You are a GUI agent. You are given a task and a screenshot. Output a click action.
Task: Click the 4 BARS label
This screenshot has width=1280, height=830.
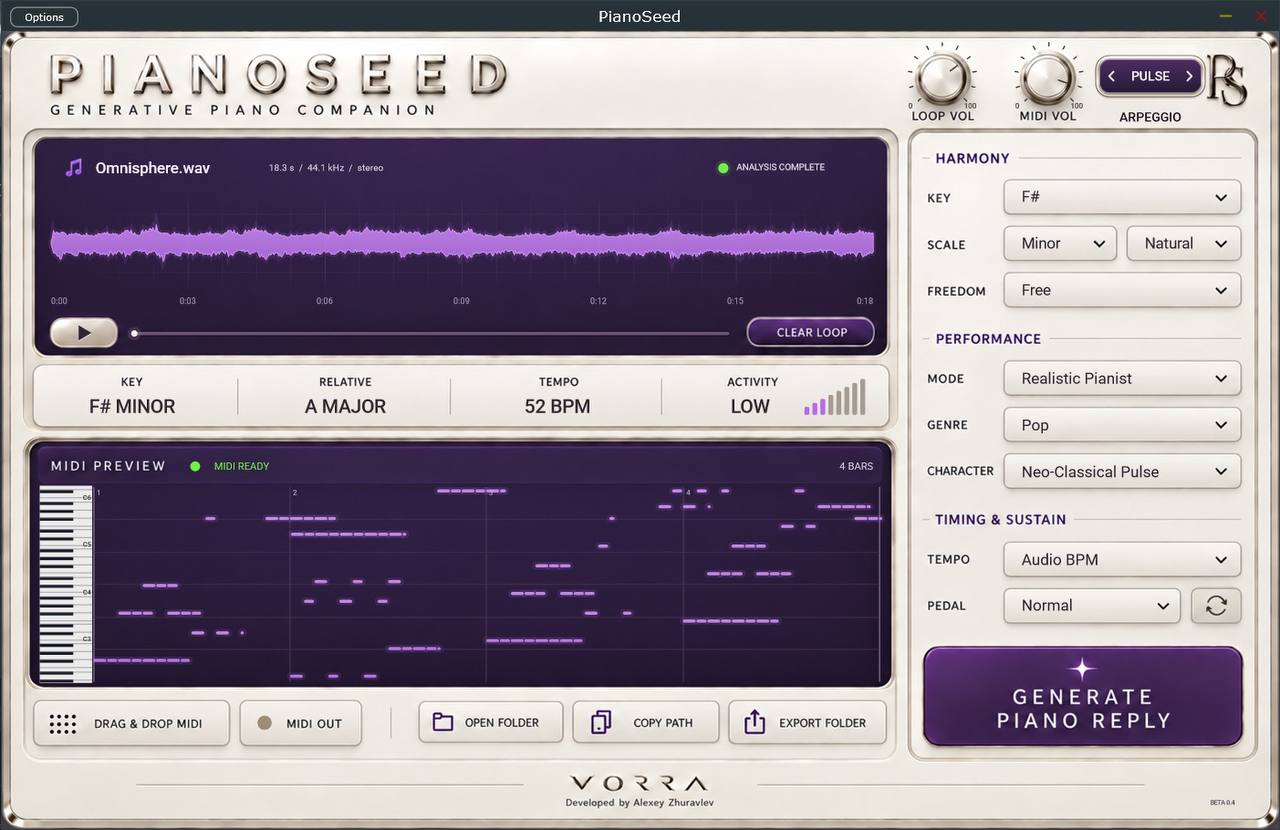(x=856, y=466)
